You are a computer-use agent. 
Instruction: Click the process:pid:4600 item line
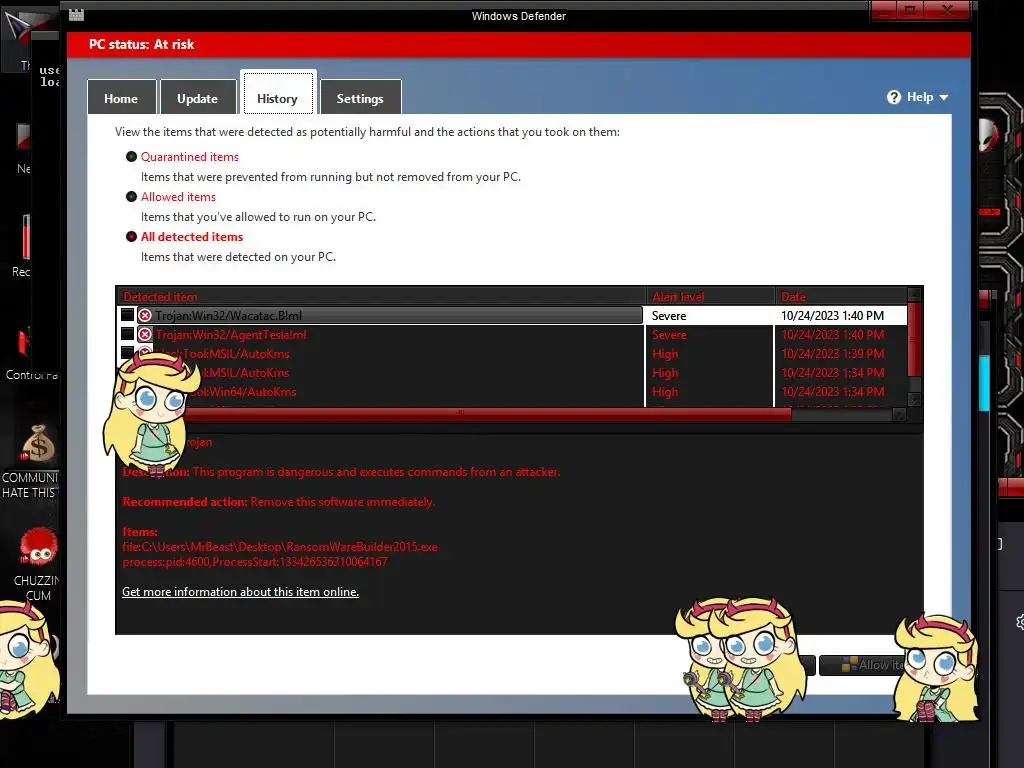[255, 562]
